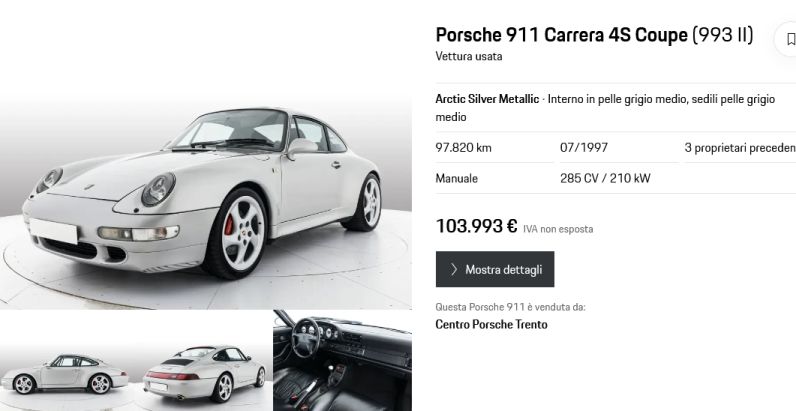796x411 pixels.
Task: Visit the Centro Porsche Trento dealer link
Action: pos(491,325)
